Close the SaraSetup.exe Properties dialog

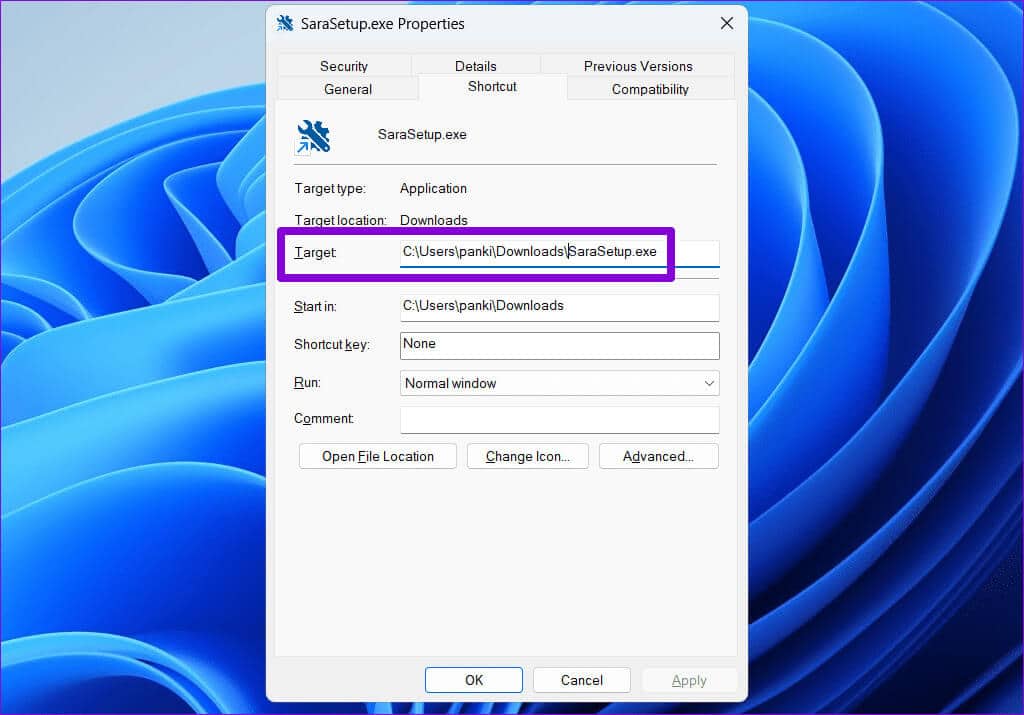[726, 24]
